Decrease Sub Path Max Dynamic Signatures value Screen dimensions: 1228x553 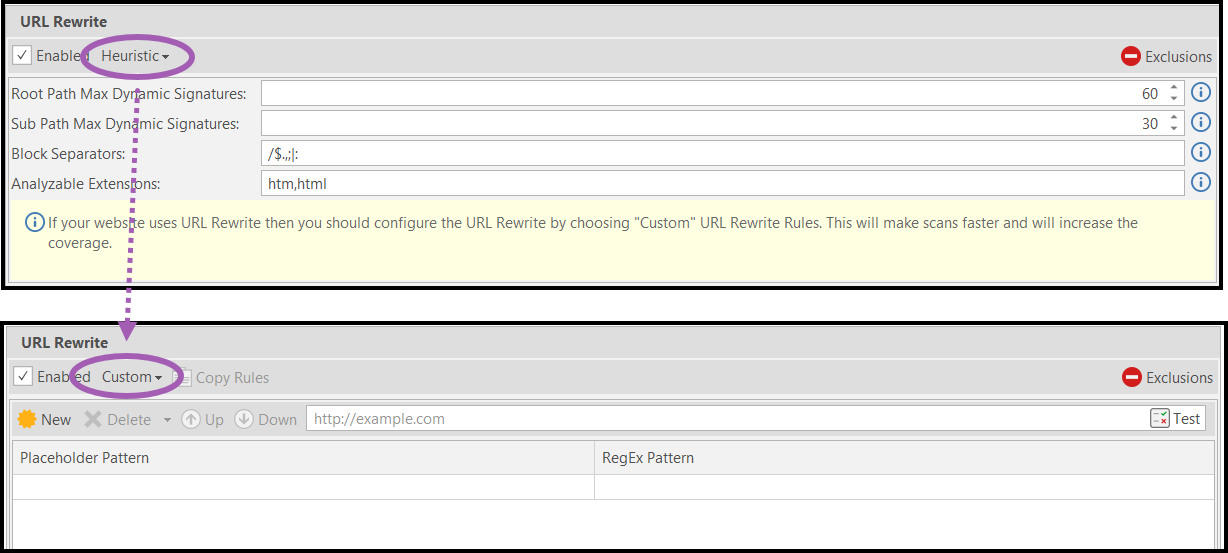(1174, 129)
